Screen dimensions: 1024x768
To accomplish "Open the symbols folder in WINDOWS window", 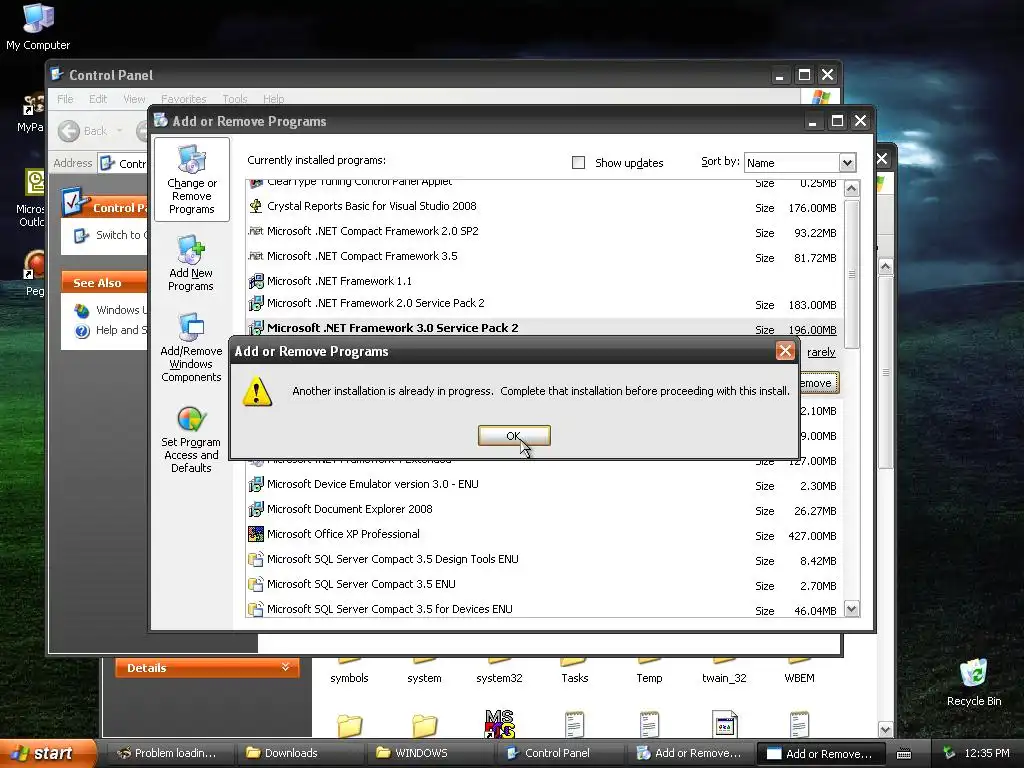I will [x=349, y=671].
